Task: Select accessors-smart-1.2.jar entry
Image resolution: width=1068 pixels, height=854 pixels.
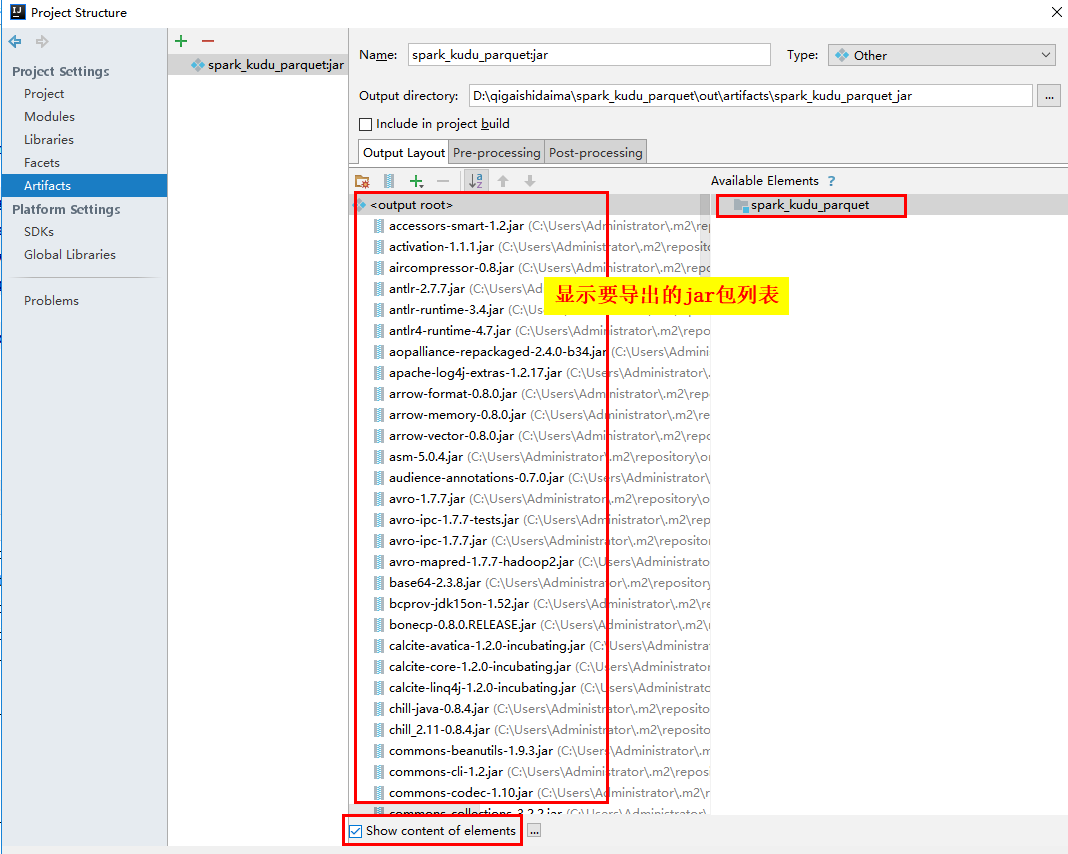Action: point(456,226)
